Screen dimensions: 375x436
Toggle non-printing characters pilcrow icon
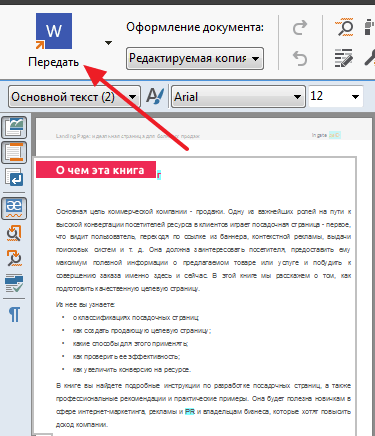(x=14, y=314)
